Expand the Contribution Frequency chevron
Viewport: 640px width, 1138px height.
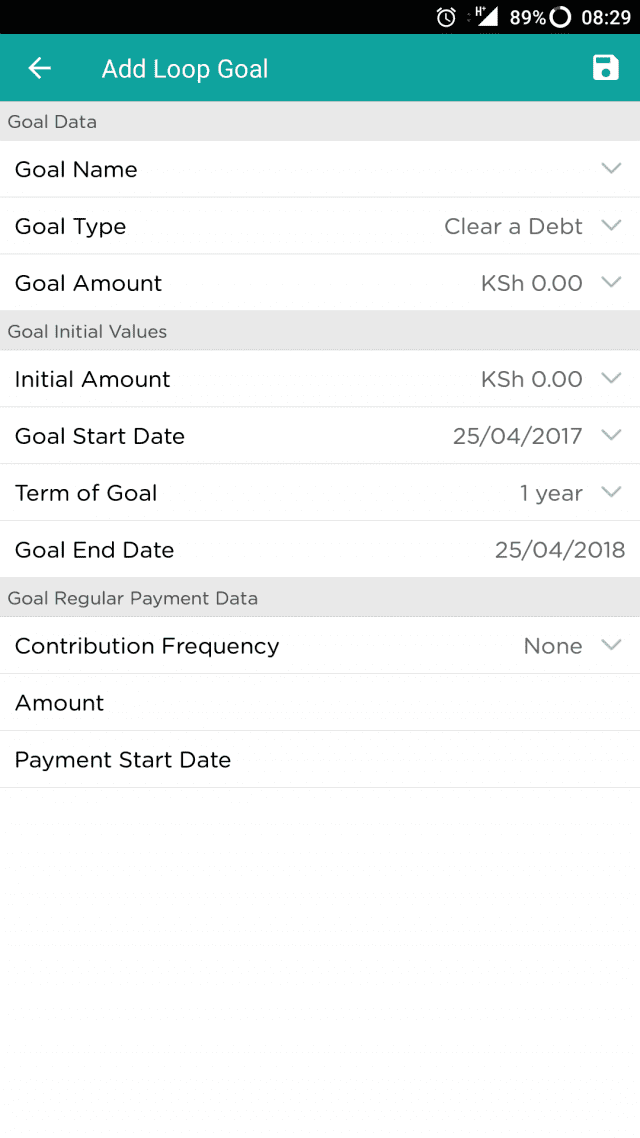click(x=611, y=644)
